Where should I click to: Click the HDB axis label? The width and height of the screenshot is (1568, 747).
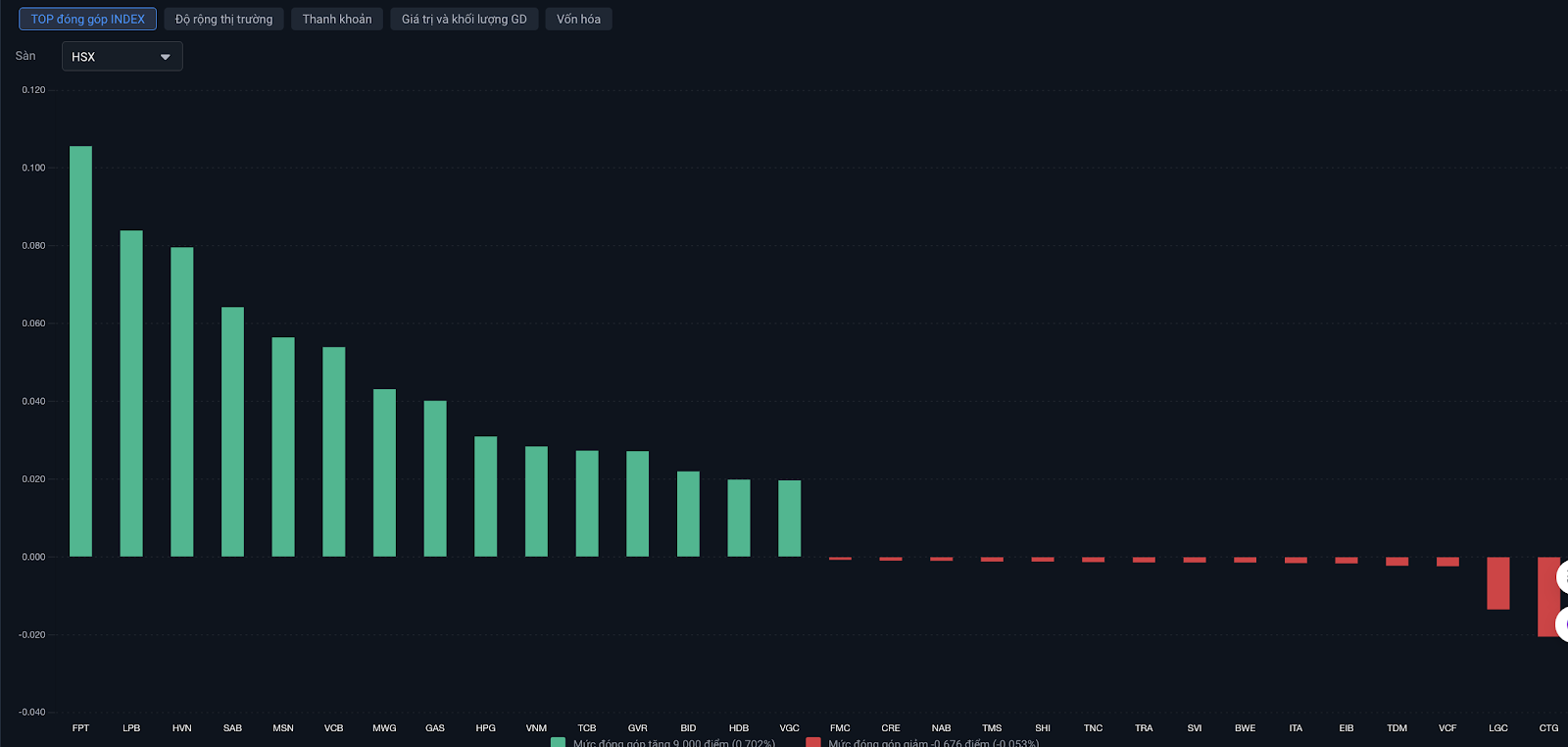coord(739,728)
